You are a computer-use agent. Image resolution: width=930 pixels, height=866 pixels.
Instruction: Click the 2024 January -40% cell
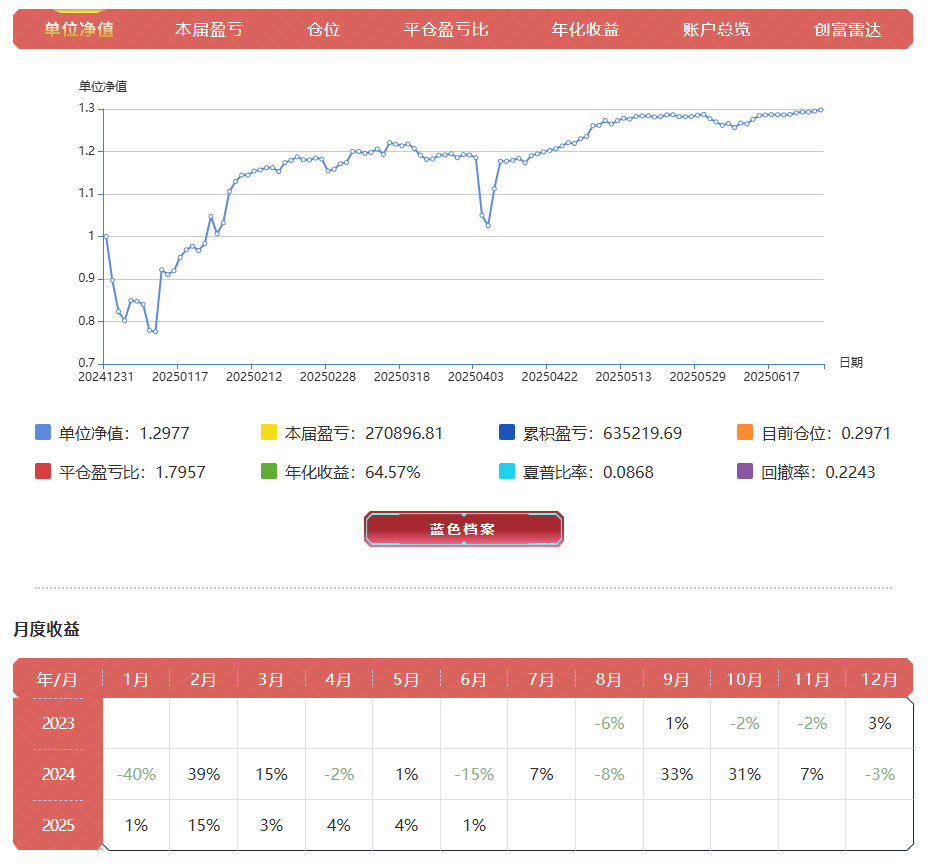(136, 774)
